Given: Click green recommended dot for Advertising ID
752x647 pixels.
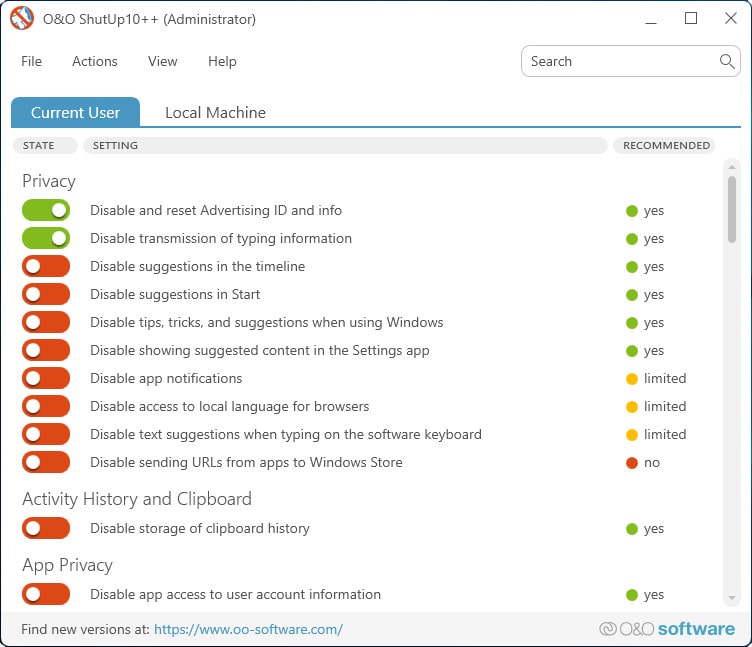Looking at the screenshot, I should point(632,211).
